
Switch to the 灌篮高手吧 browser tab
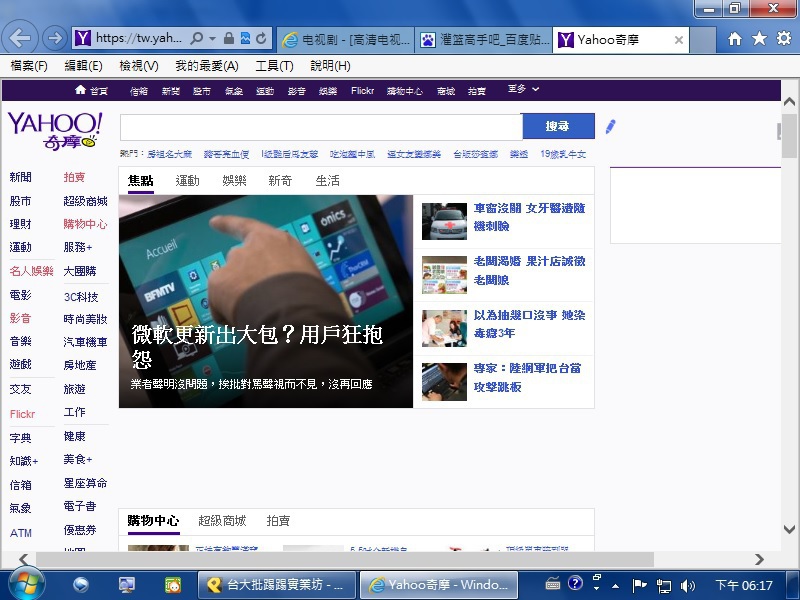point(484,40)
